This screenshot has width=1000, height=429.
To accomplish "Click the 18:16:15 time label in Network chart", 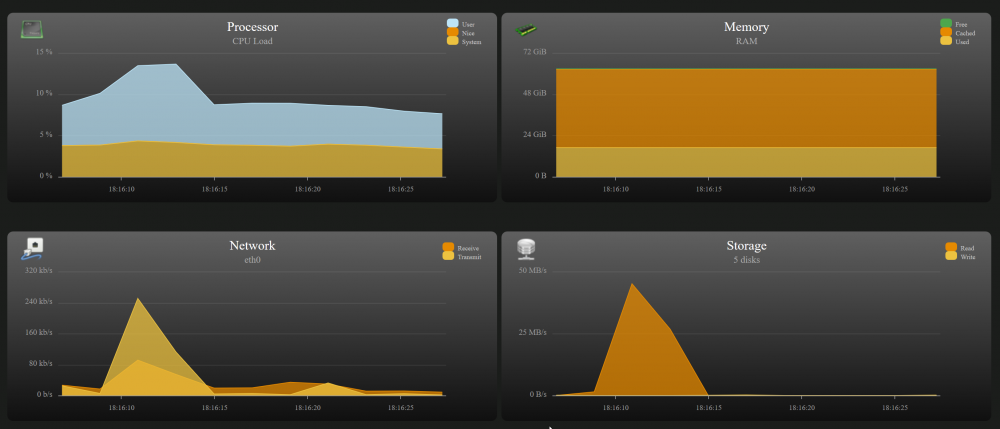I will [214, 407].
